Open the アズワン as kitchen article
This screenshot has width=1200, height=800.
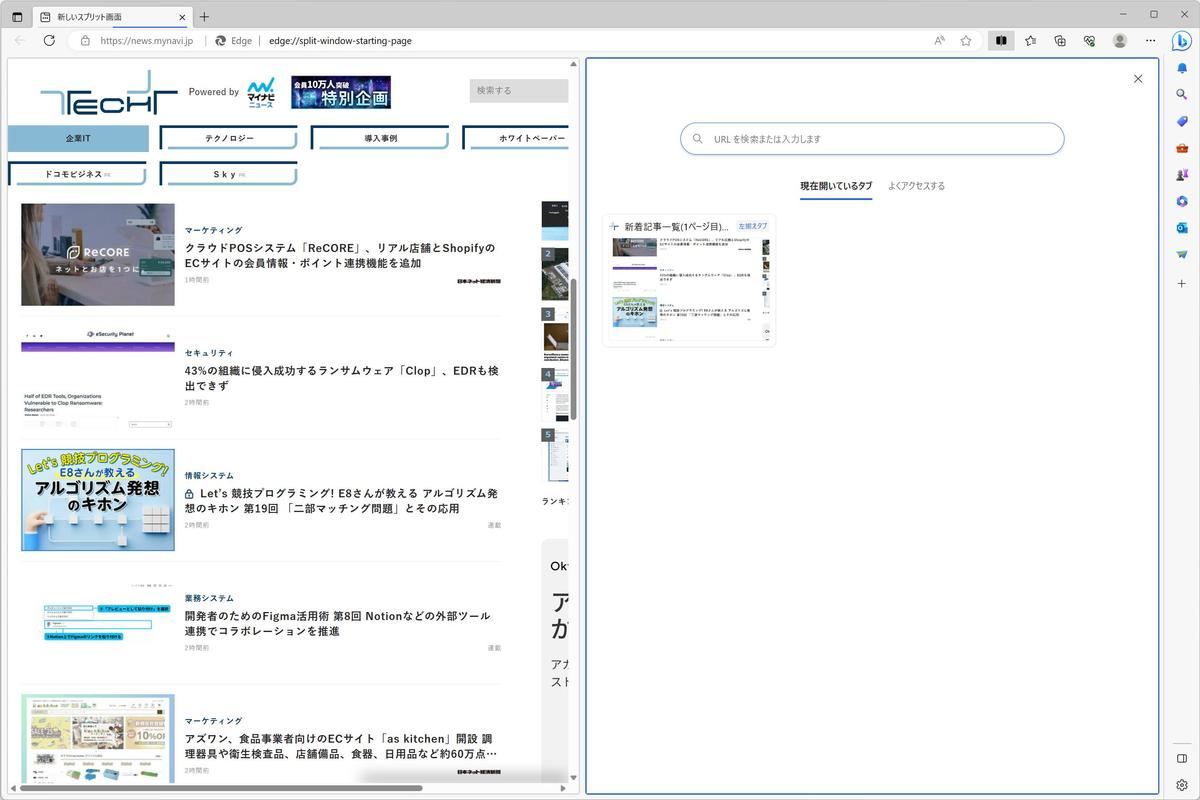(x=341, y=746)
